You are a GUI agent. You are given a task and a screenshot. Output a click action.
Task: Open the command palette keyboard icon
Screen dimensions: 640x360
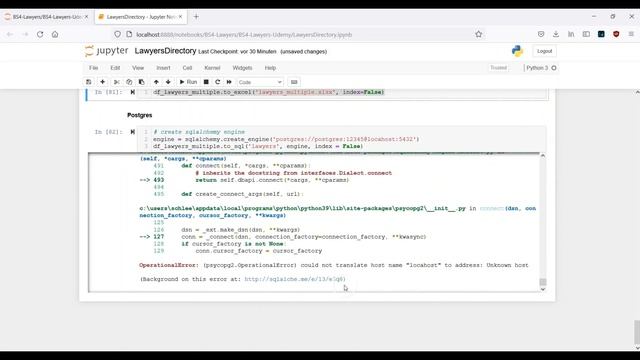294,82
